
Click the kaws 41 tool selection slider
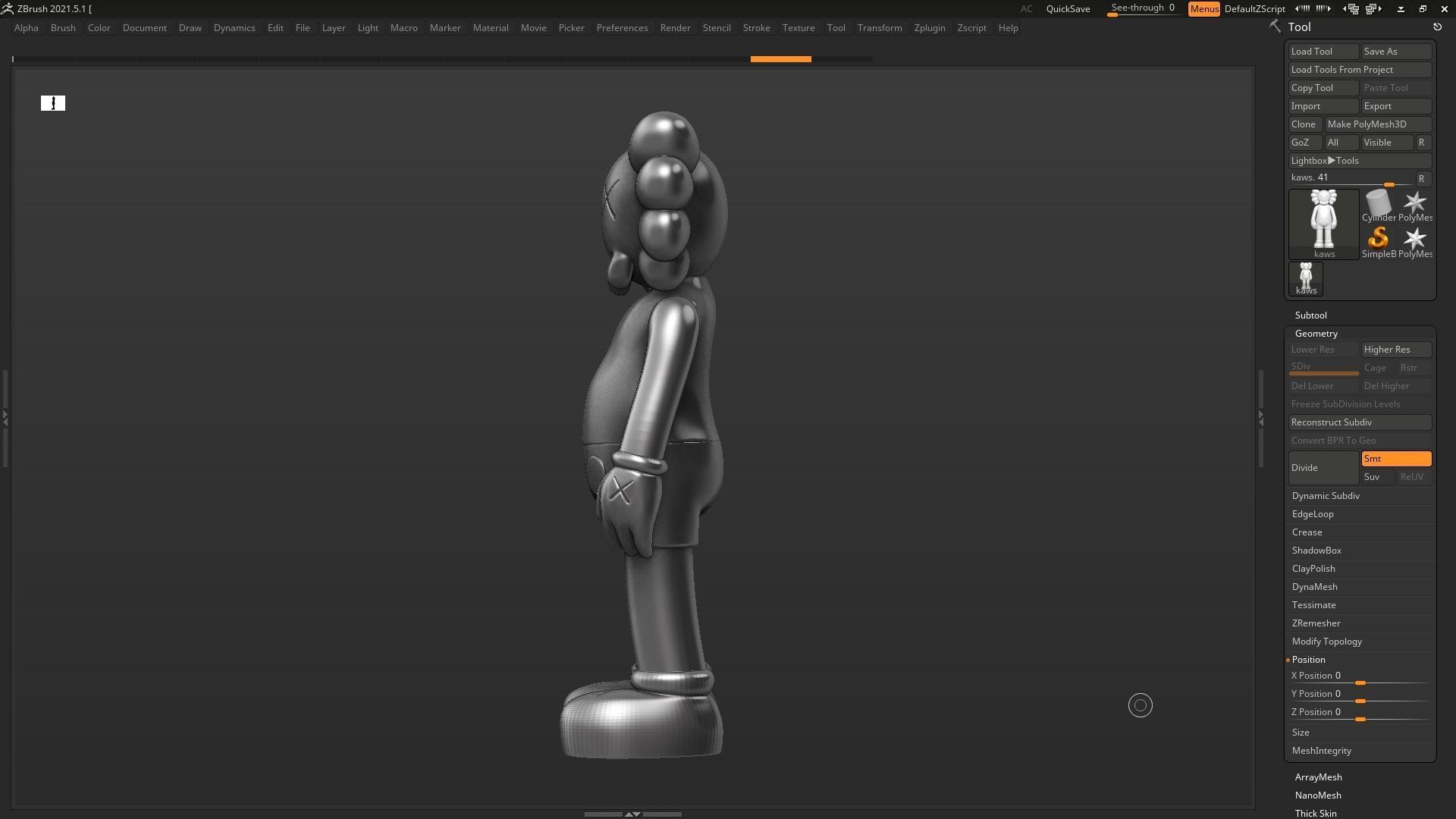pyautogui.click(x=1350, y=179)
